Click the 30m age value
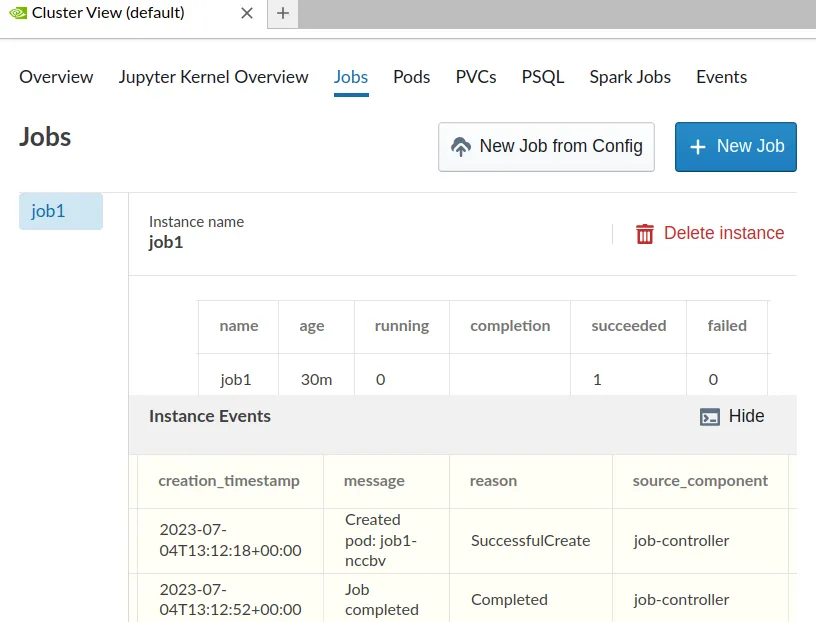 tap(316, 379)
